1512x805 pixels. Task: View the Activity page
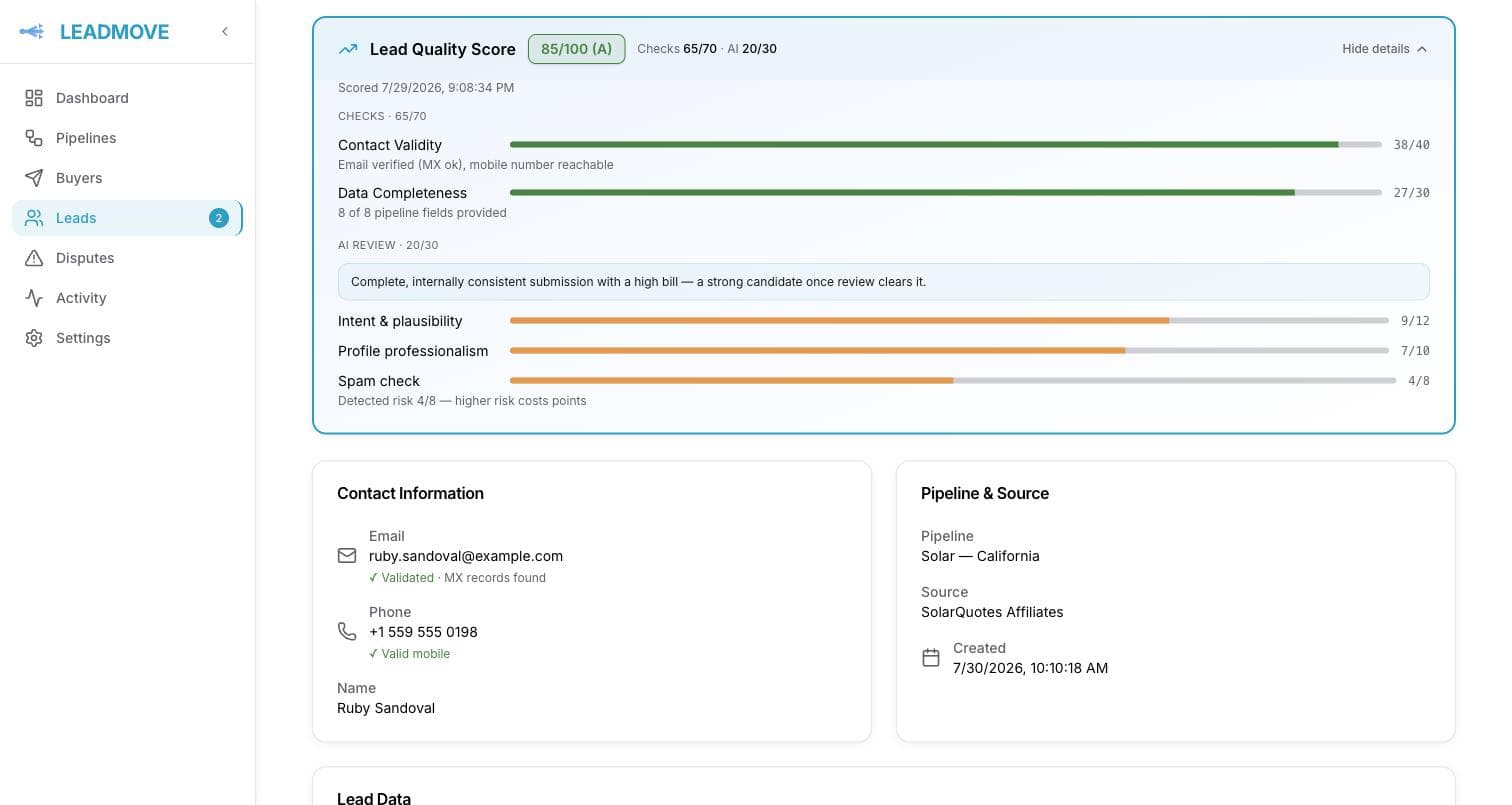pyautogui.click(x=127, y=298)
